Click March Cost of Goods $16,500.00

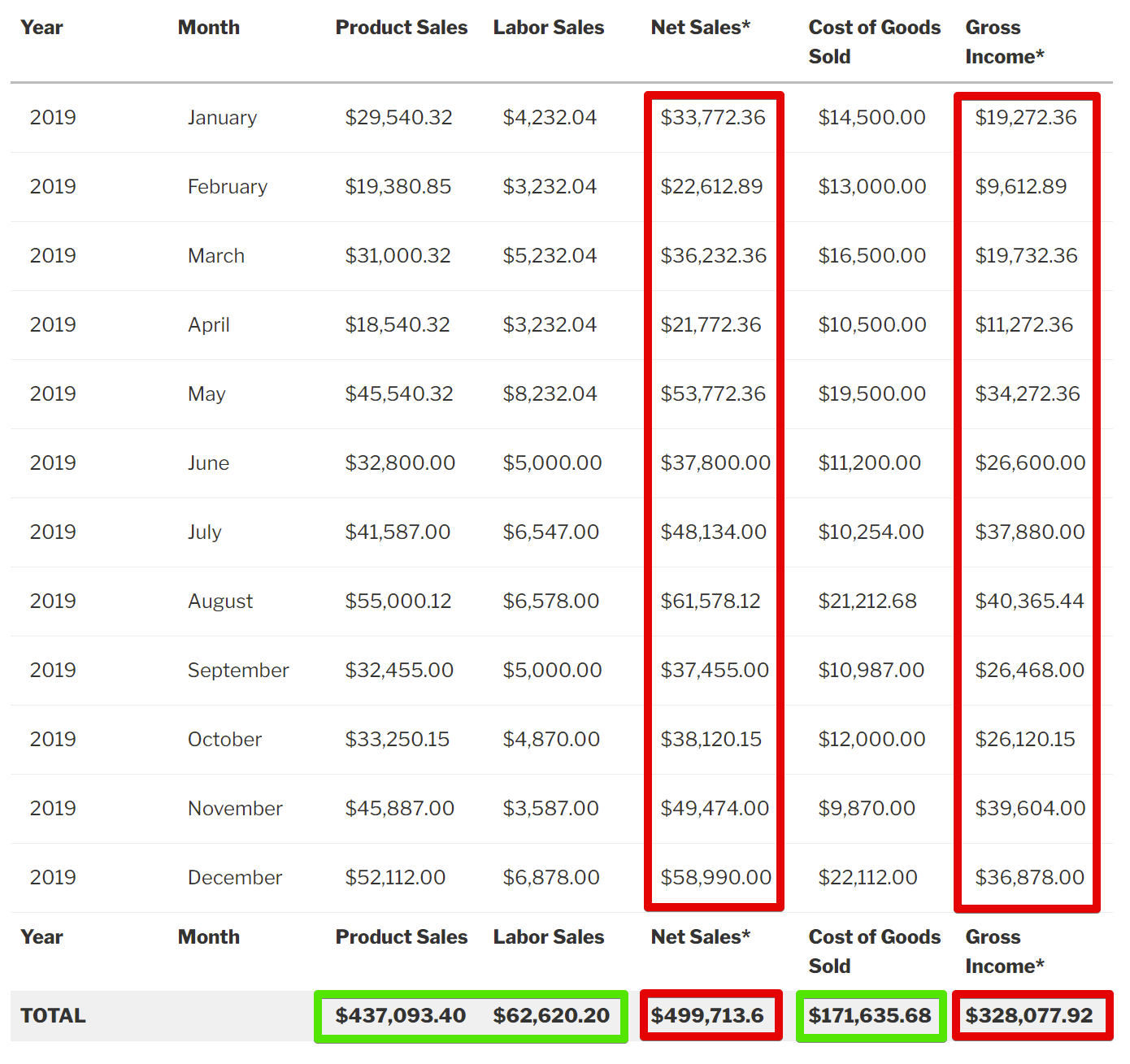[x=871, y=256]
